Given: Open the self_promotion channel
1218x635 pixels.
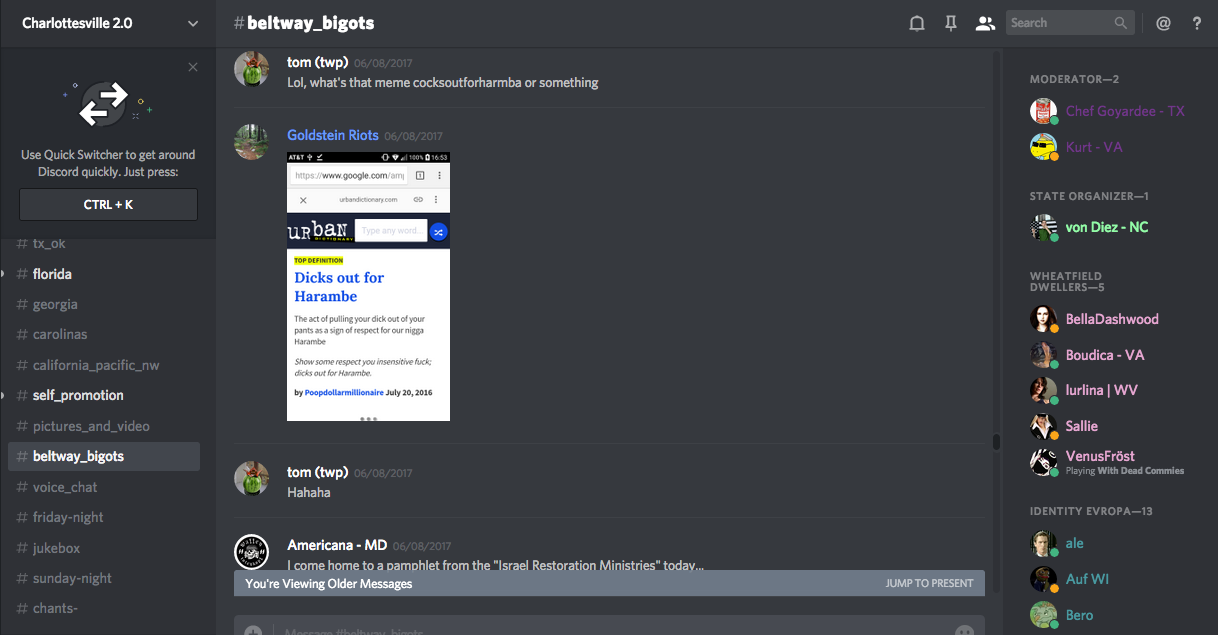Looking at the screenshot, I should (x=78, y=395).
